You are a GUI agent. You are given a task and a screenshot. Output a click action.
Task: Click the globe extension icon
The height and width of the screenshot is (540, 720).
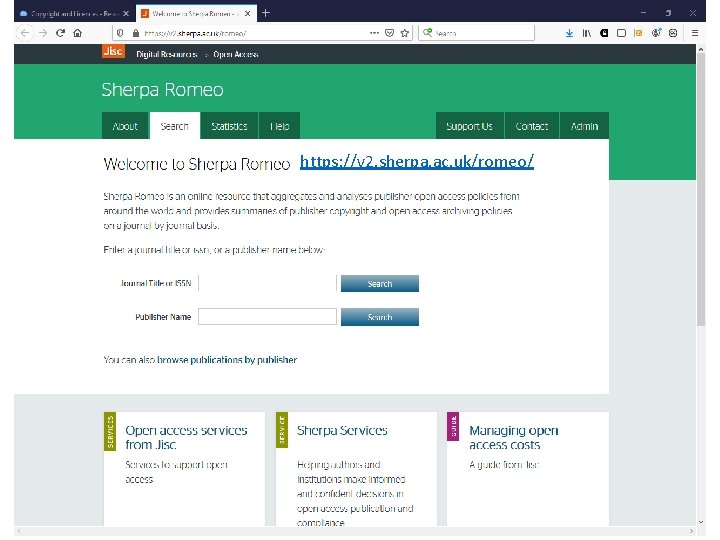656,33
